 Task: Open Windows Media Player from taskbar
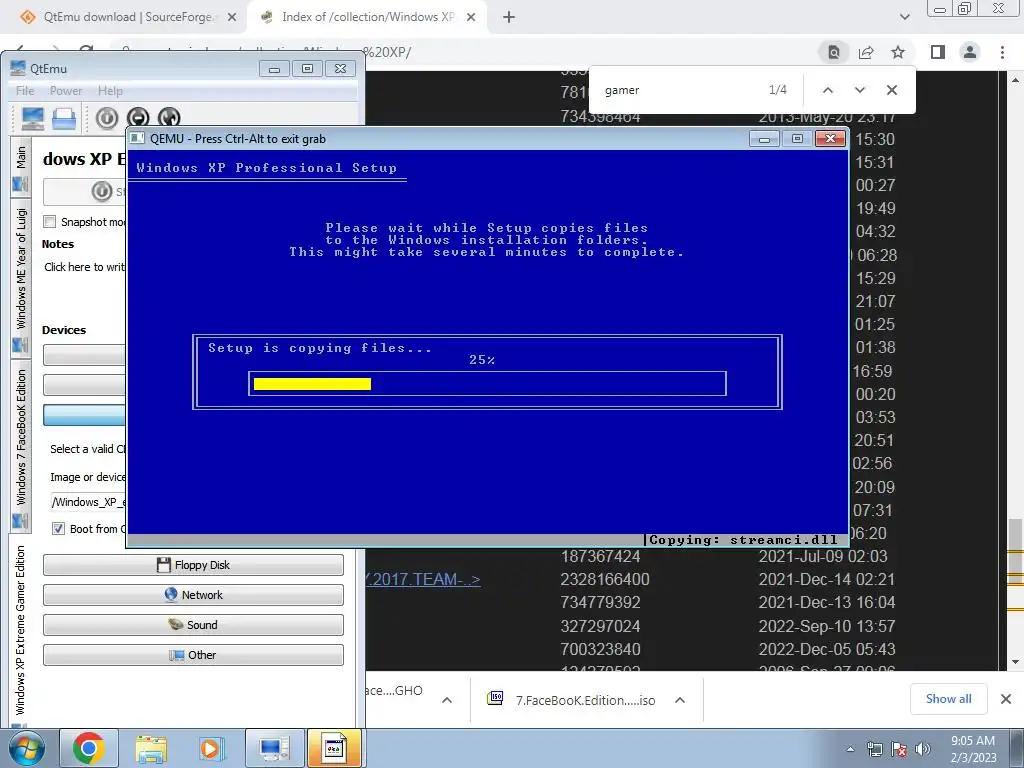212,748
